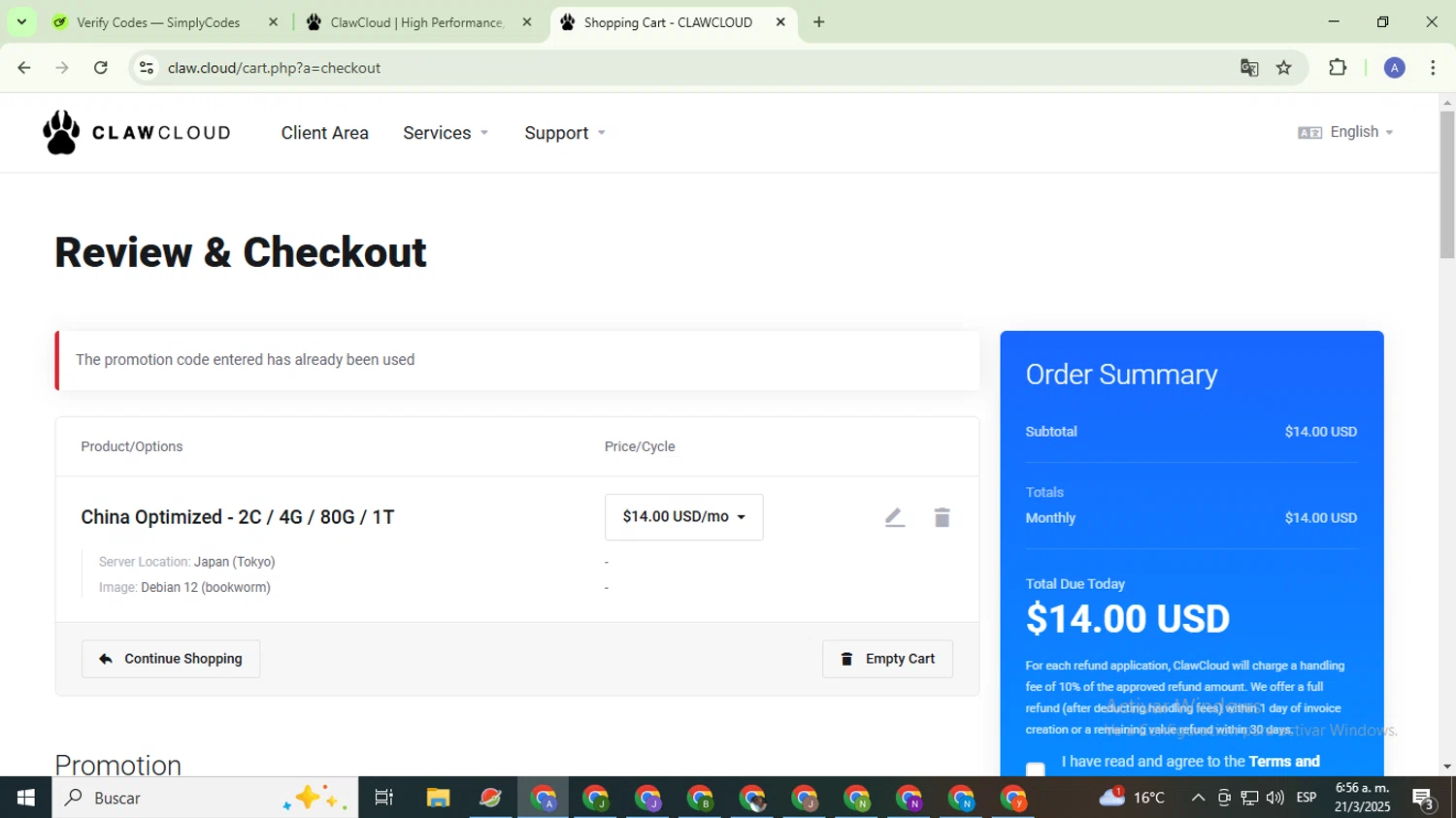1456x818 pixels.
Task: Open network icon in system tray
Action: [x=1249, y=798]
